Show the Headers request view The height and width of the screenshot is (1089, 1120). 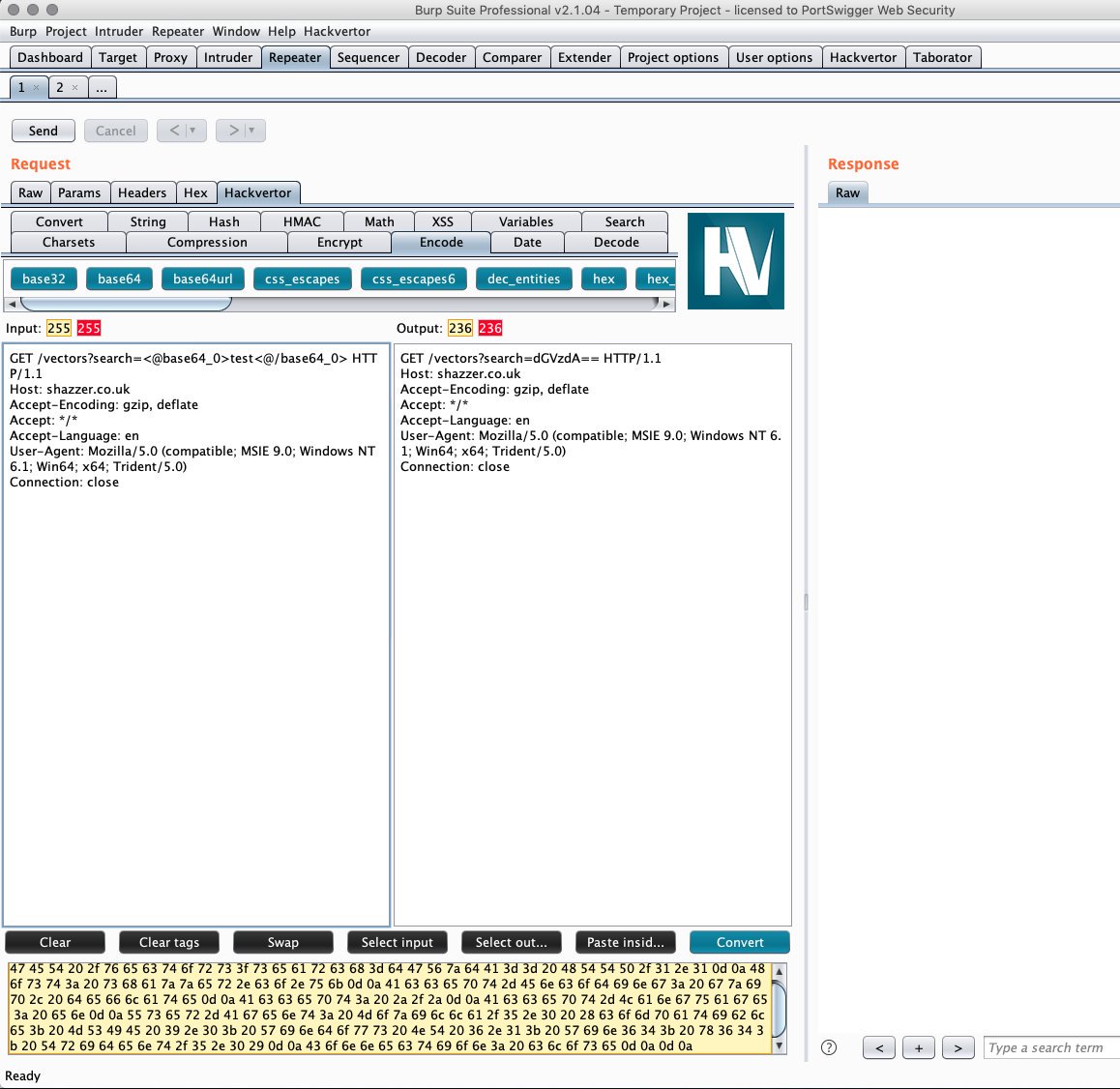pos(142,192)
